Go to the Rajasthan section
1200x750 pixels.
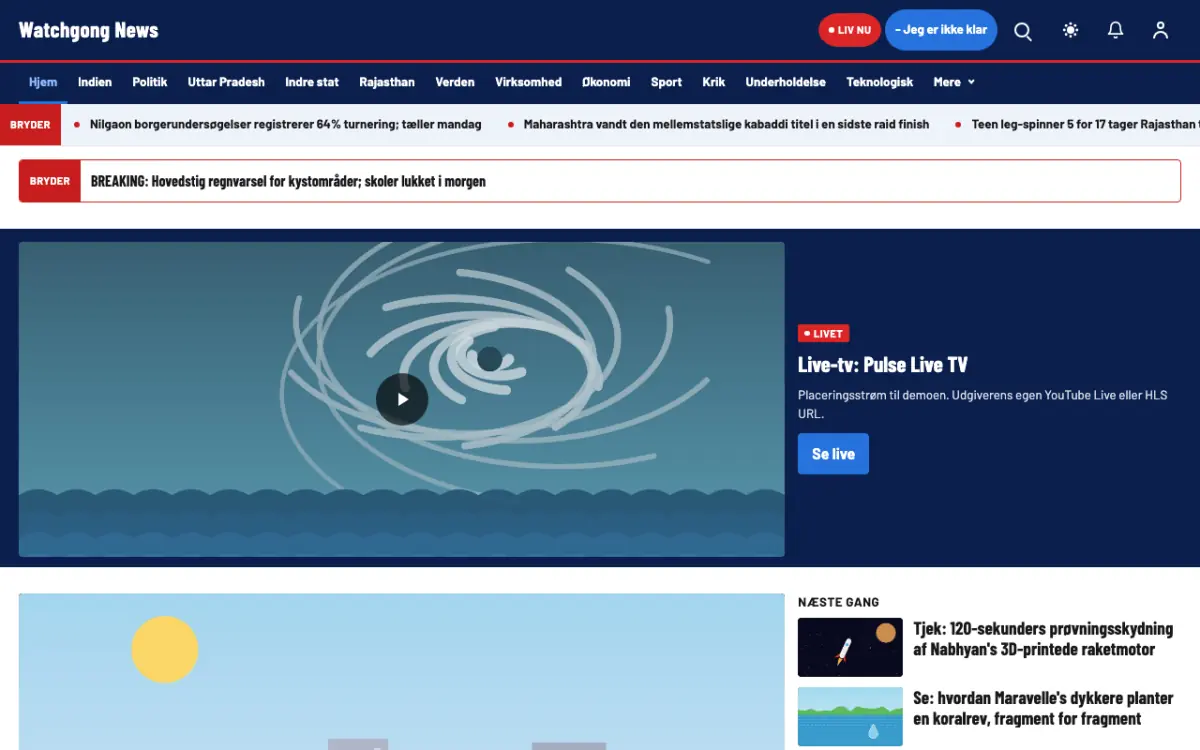(387, 82)
